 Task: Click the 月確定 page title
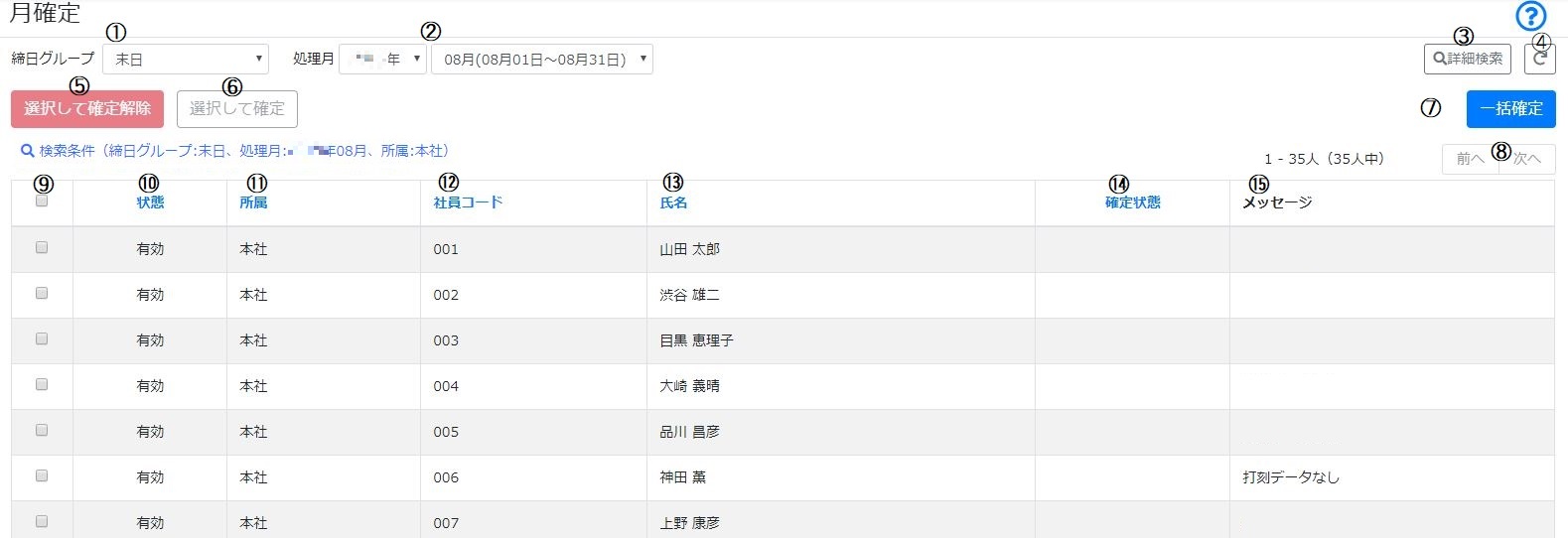click(x=45, y=13)
